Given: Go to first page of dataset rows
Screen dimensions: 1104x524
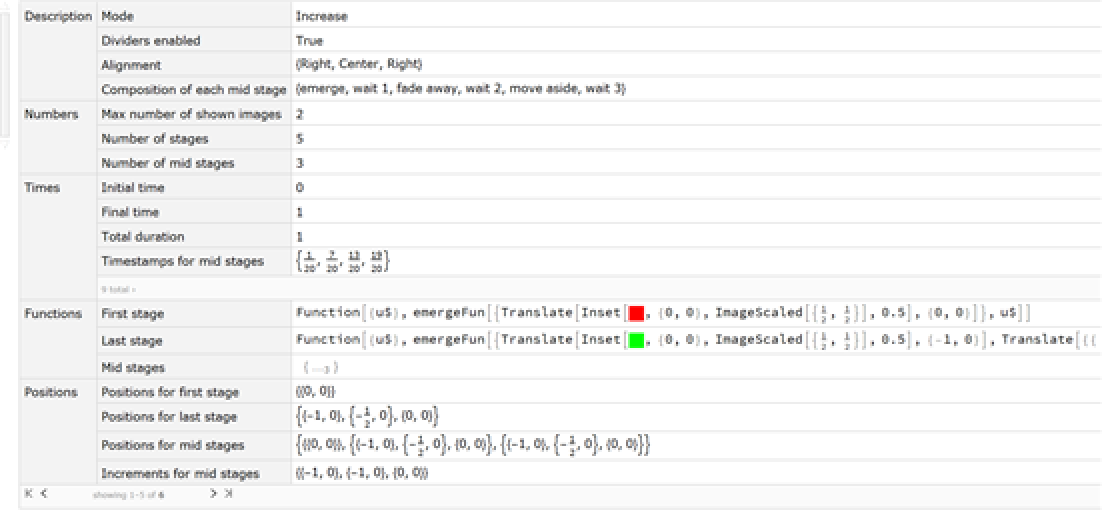Looking at the screenshot, I should pos(28,494).
